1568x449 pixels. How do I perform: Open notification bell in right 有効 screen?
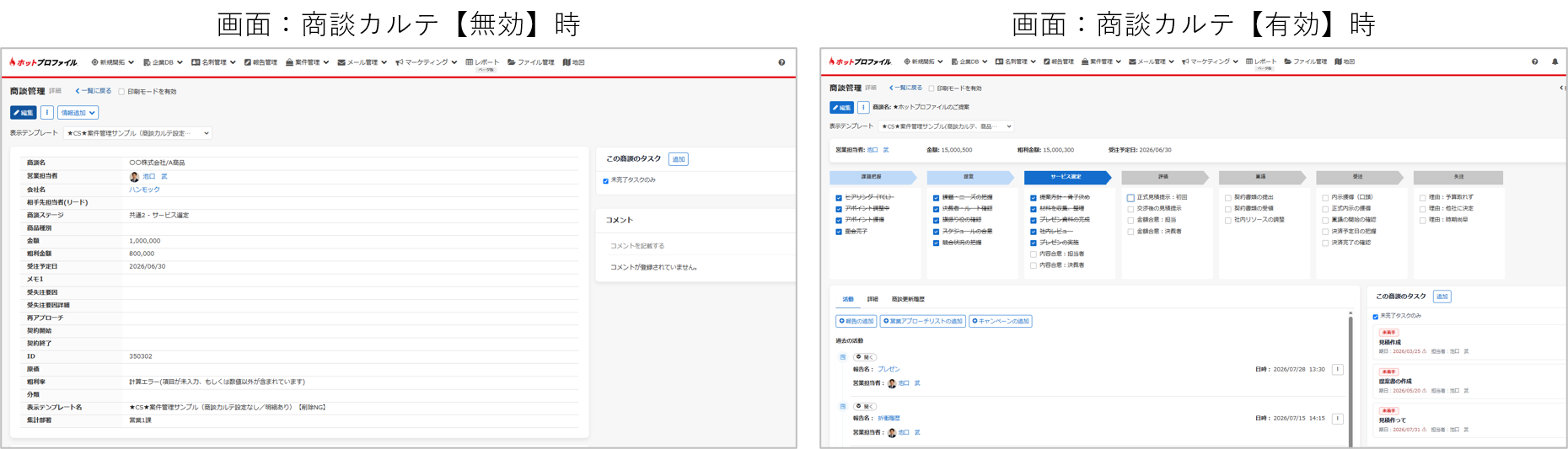point(1555,61)
